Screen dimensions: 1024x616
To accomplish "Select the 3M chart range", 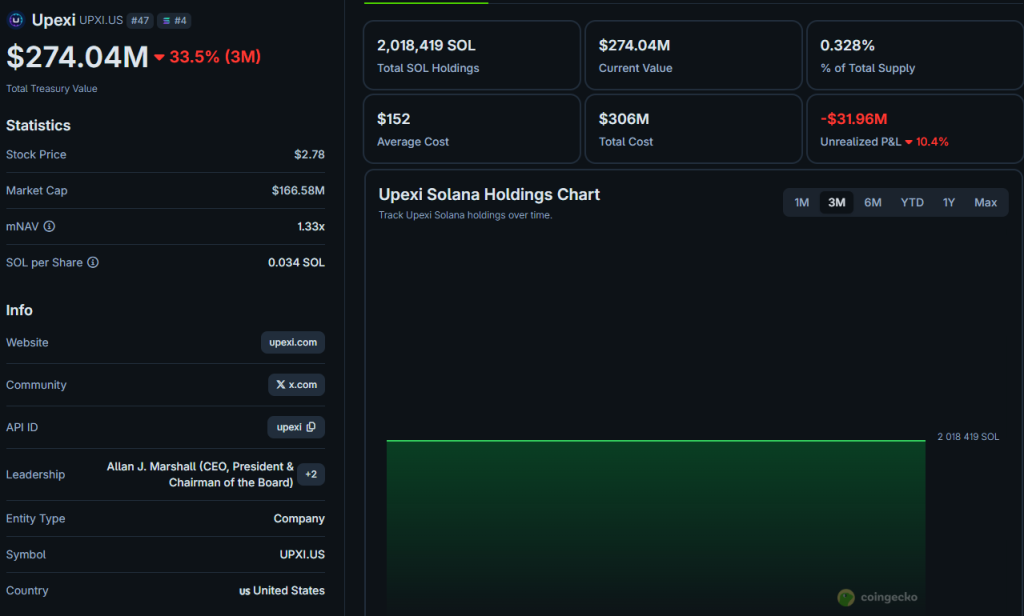I will point(837,203).
